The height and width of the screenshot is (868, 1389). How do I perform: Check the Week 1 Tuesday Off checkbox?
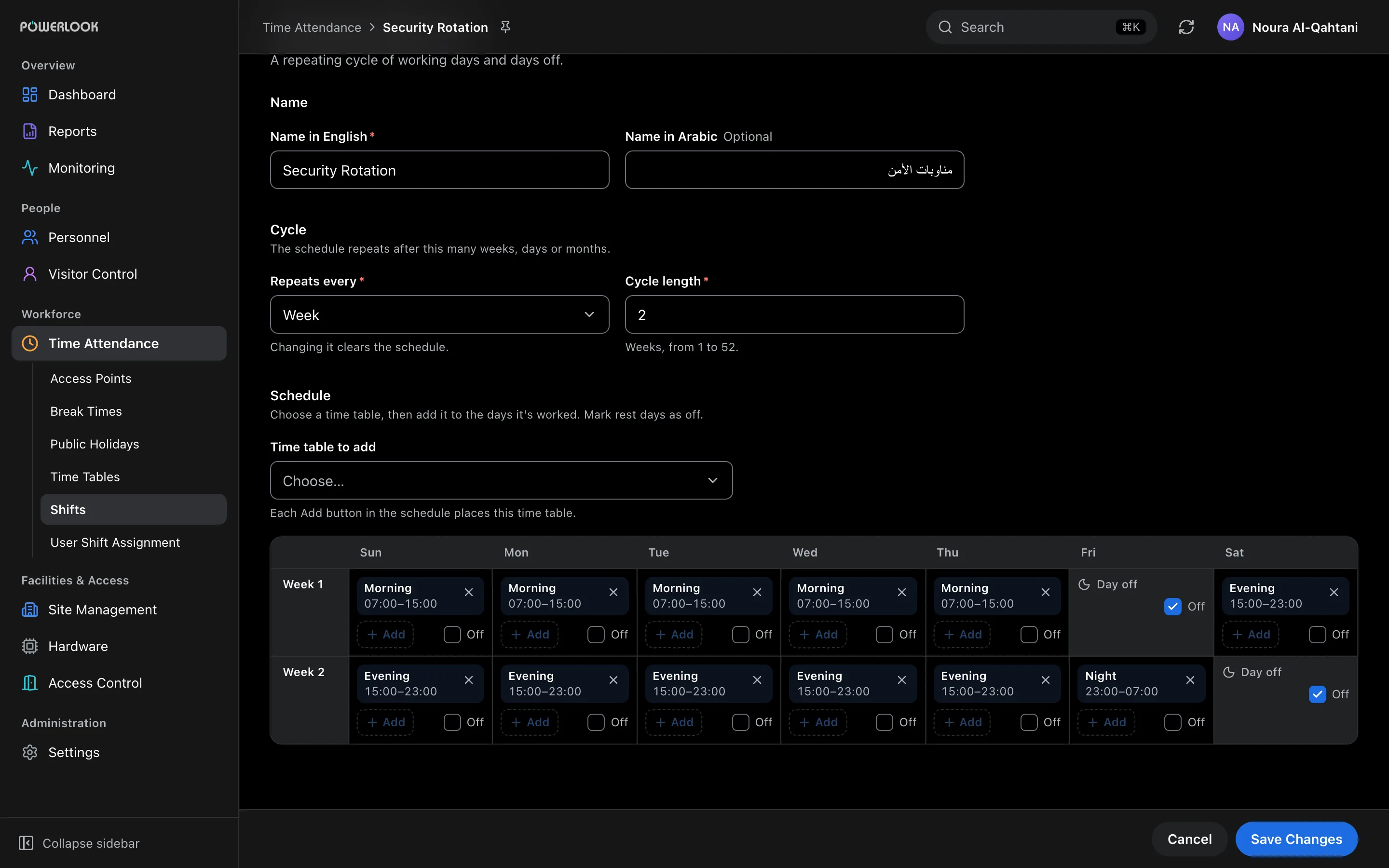(740, 635)
